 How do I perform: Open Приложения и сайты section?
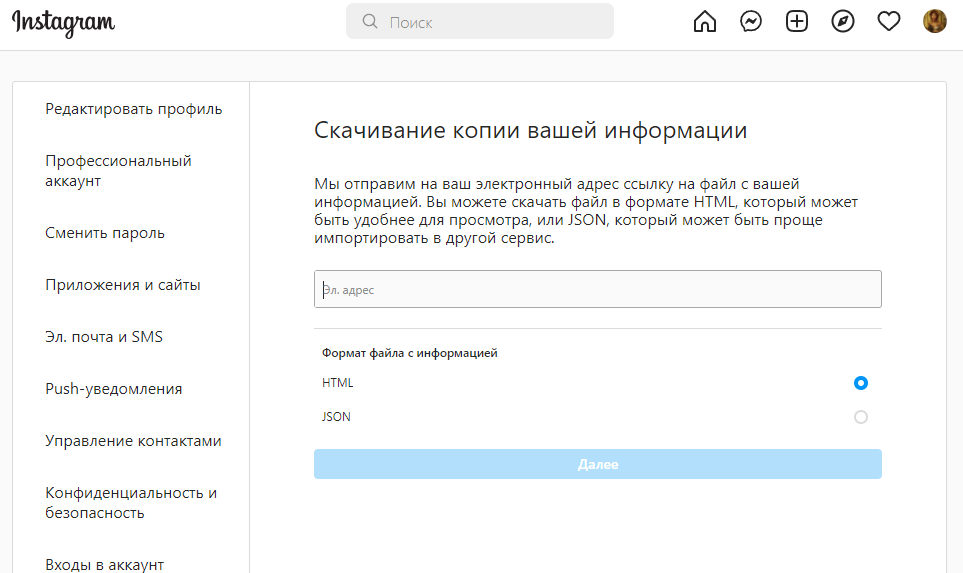point(123,285)
